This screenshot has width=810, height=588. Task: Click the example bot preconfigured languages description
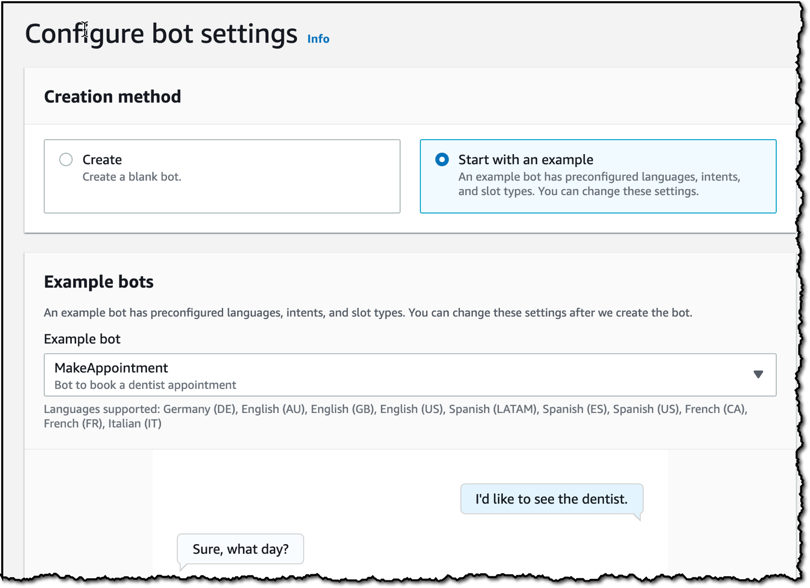599,184
